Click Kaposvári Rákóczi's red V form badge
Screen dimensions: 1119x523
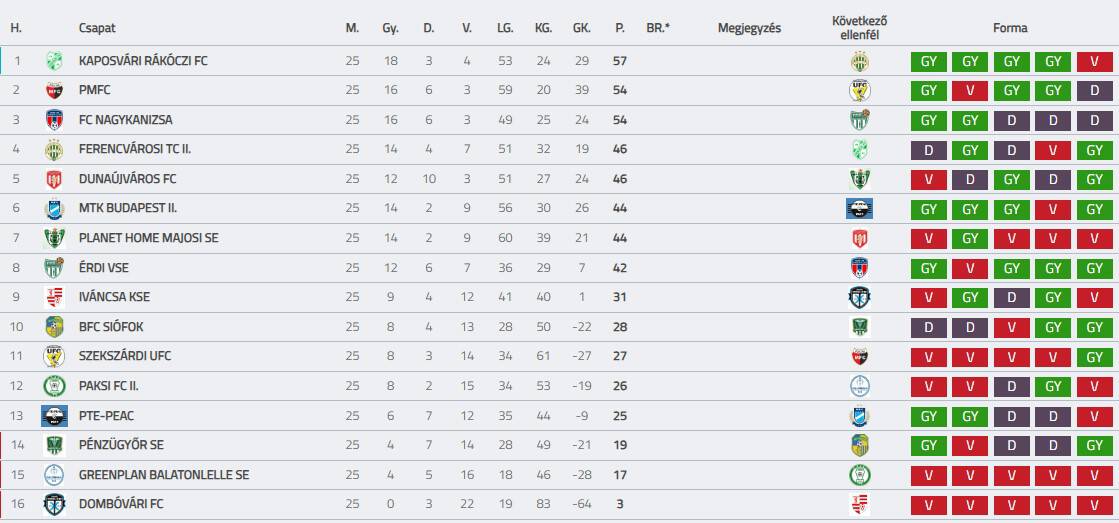click(1094, 62)
